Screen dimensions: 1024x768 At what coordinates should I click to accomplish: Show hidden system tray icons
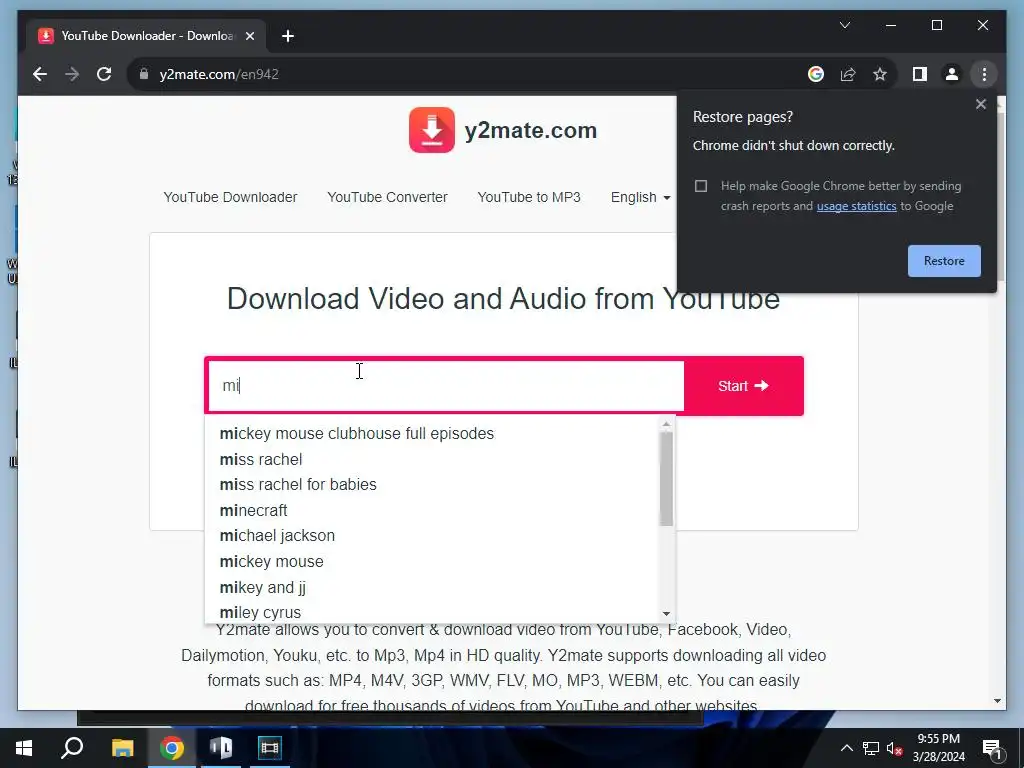846,748
